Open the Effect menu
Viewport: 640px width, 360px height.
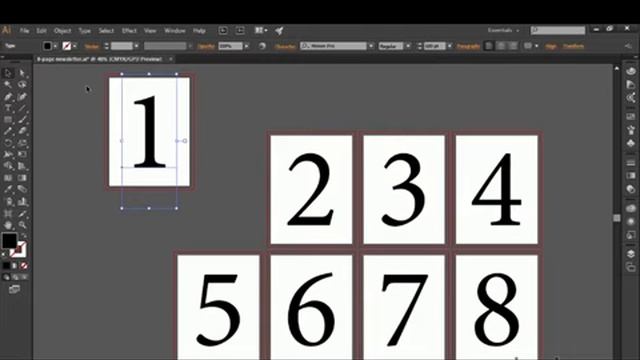pos(129,31)
